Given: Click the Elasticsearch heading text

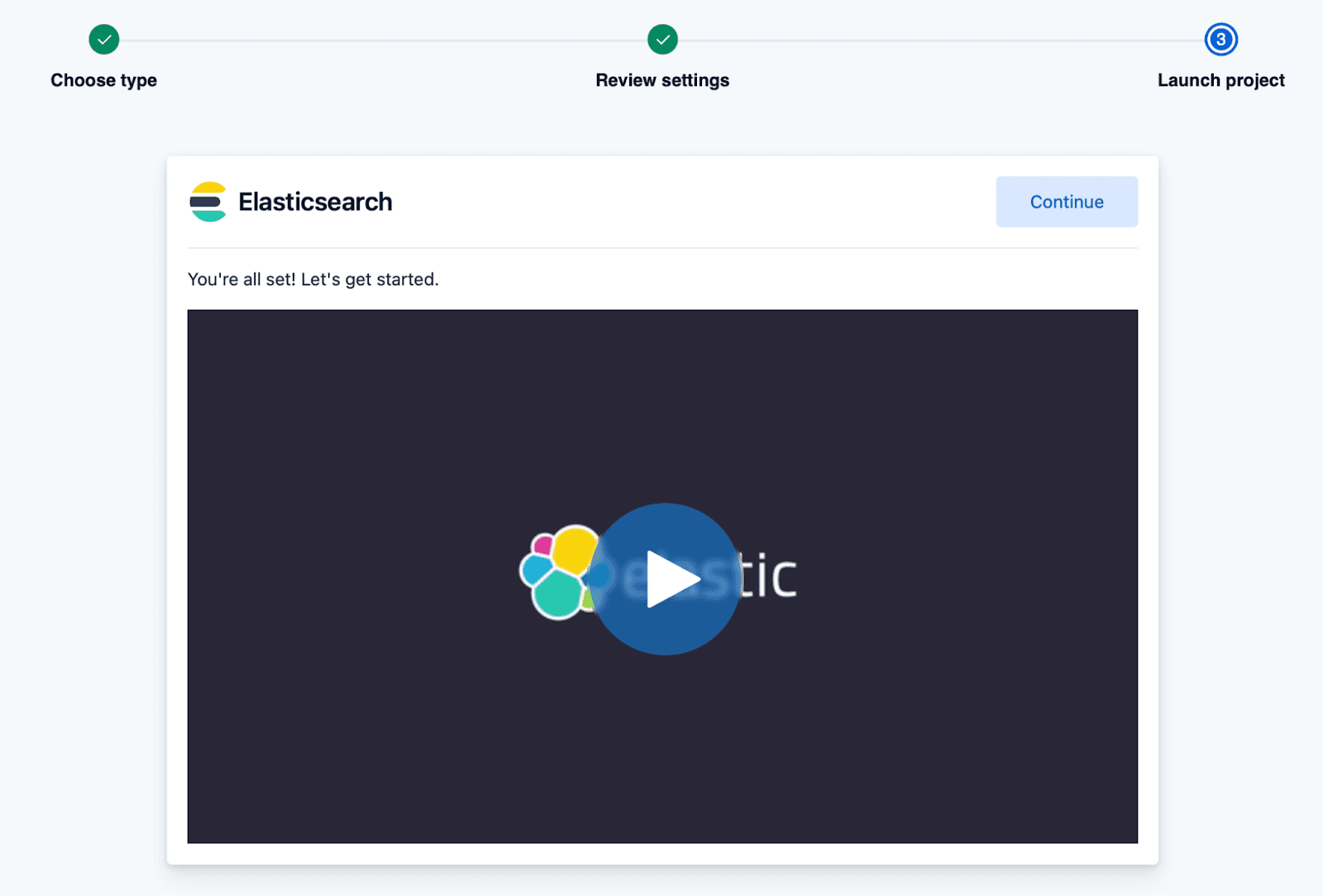Looking at the screenshot, I should coord(315,202).
